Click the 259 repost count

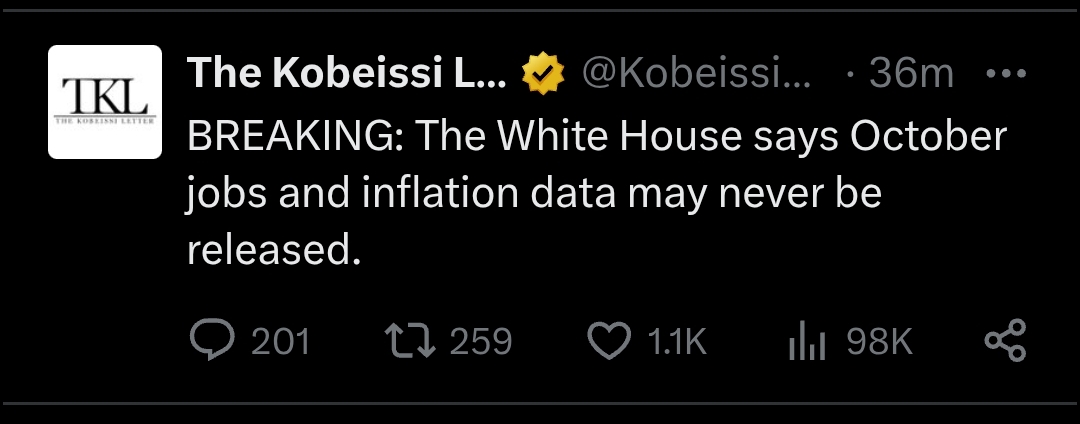480,342
